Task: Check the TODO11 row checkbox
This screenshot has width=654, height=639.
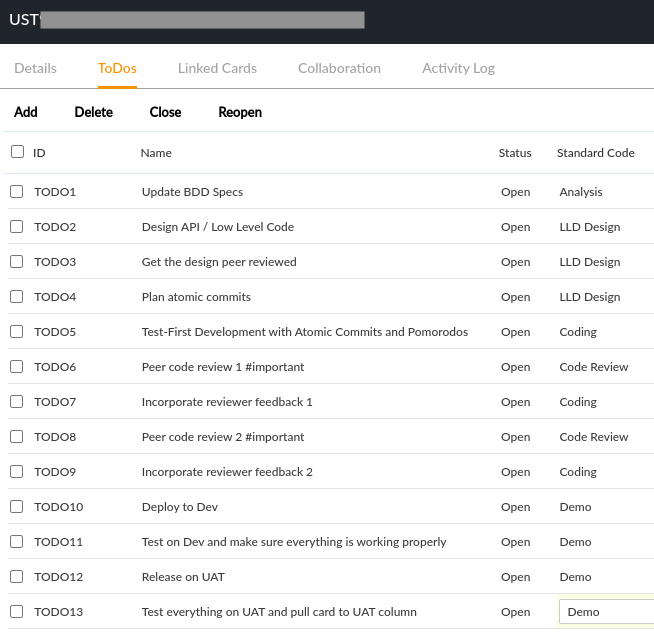Action: [x=17, y=542]
